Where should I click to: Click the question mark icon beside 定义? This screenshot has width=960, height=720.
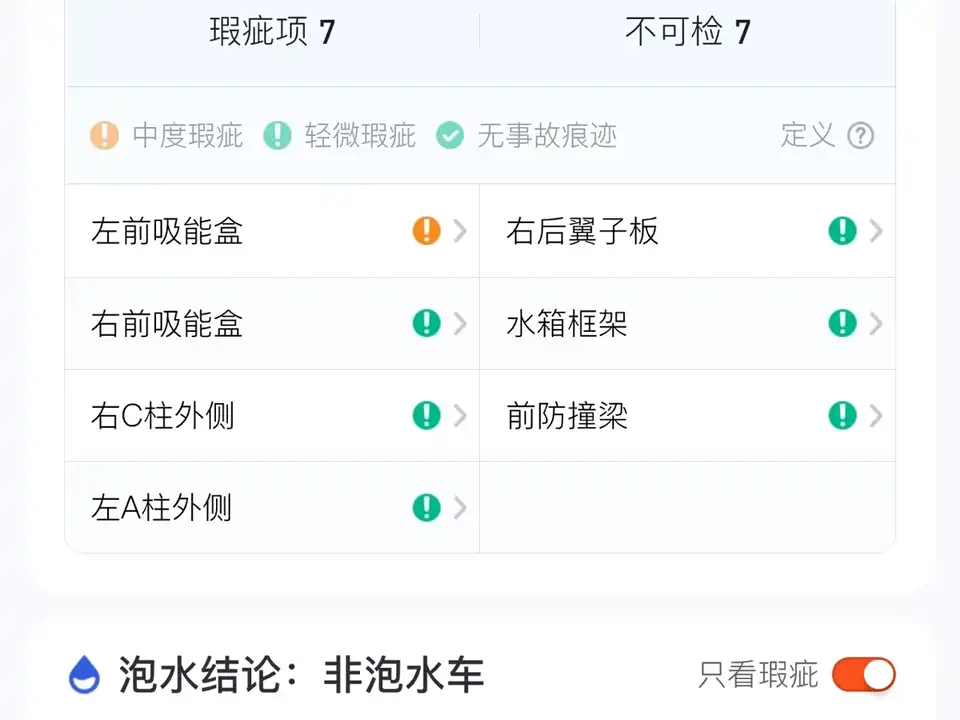(861, 136)
